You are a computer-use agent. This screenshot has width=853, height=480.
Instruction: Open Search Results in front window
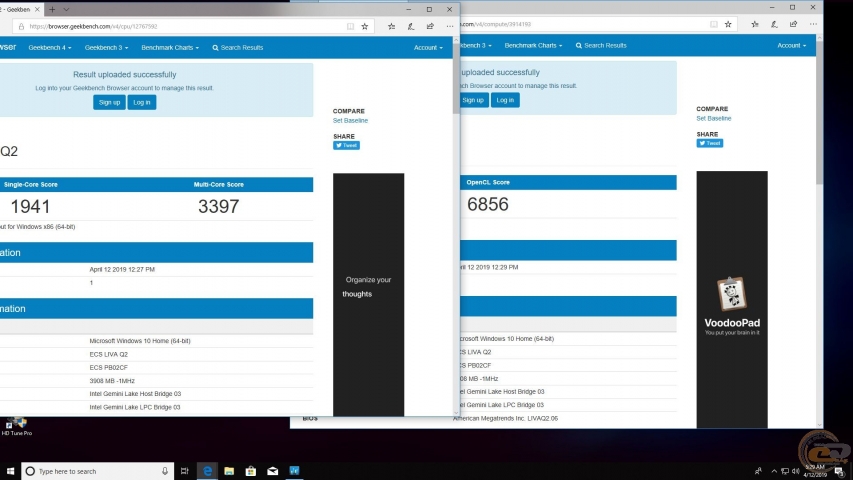pos(238,48)
